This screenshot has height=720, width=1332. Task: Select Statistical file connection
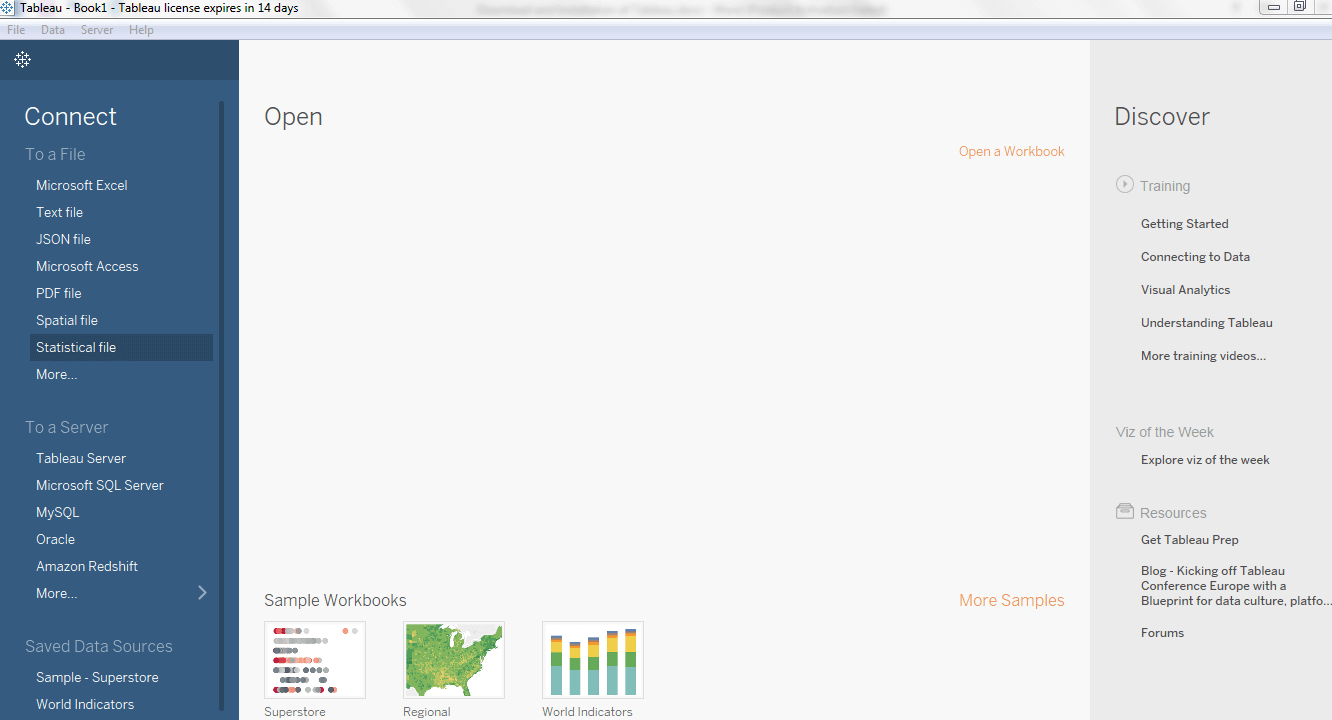pos(121,347)
